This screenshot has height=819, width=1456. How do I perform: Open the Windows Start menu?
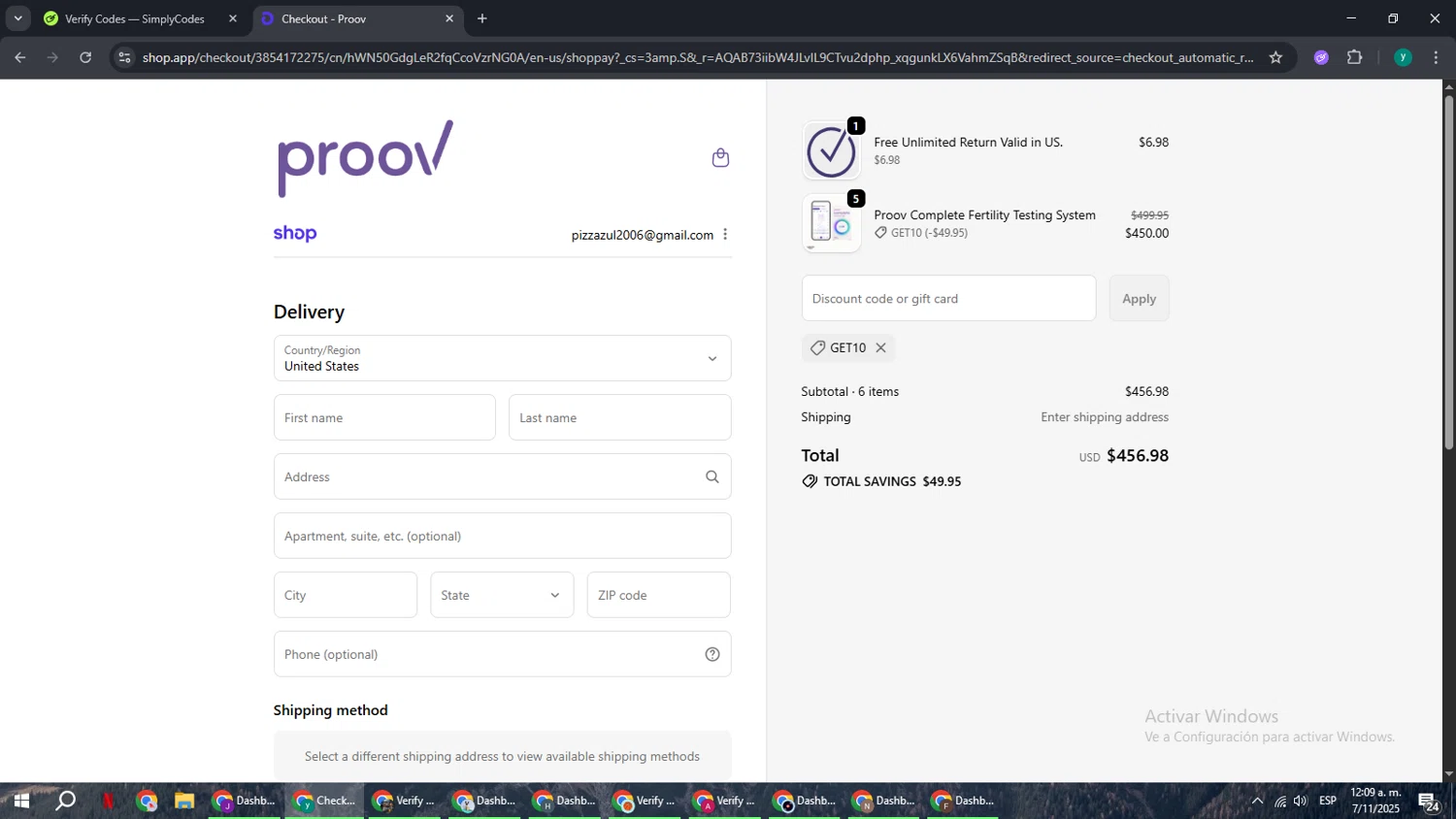tap(20, 801)
